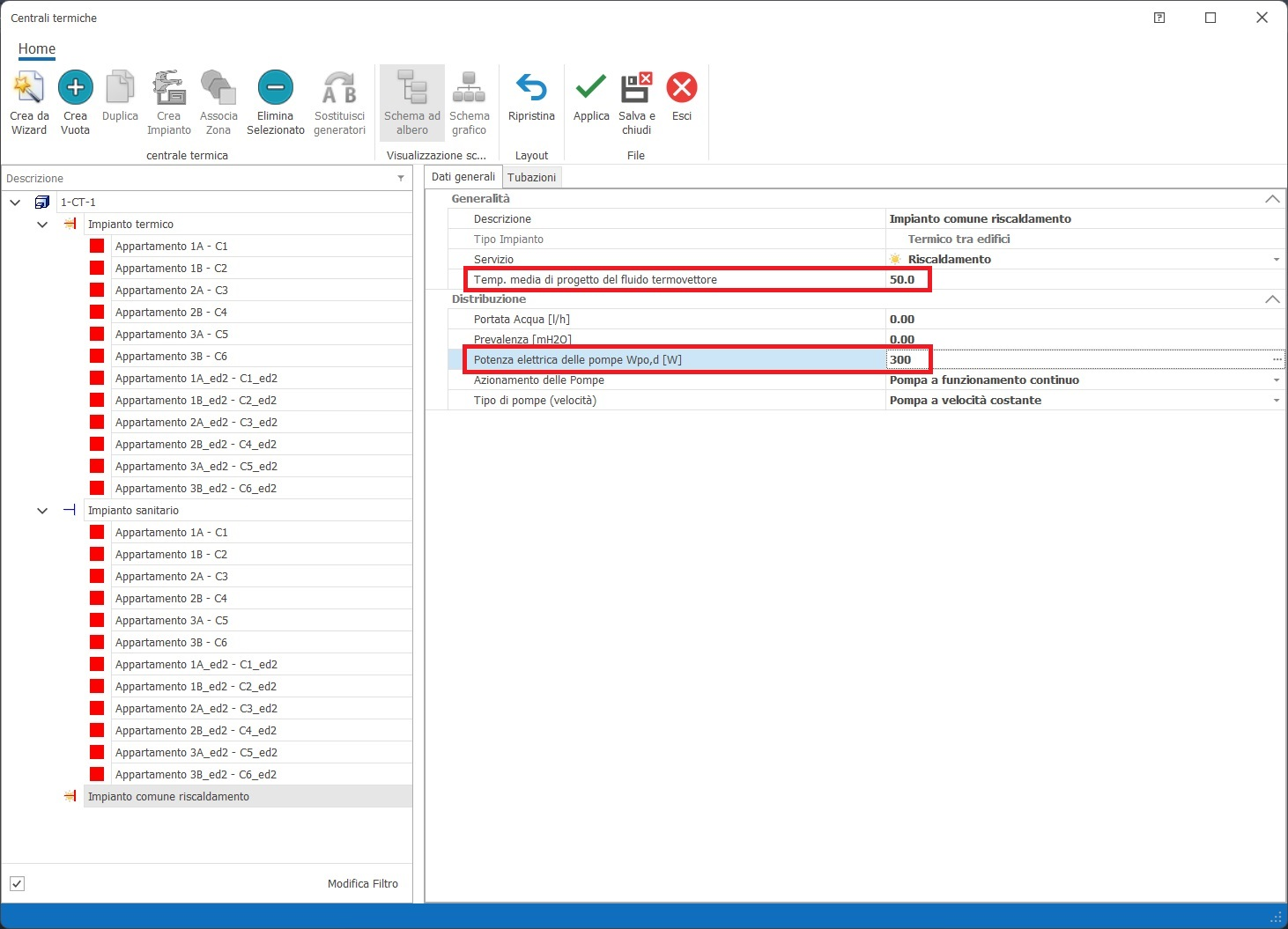Open Azionamento delle Pompe dropdown
Viewport: 1288px width, 929px height.
(x=1276, y=380)
